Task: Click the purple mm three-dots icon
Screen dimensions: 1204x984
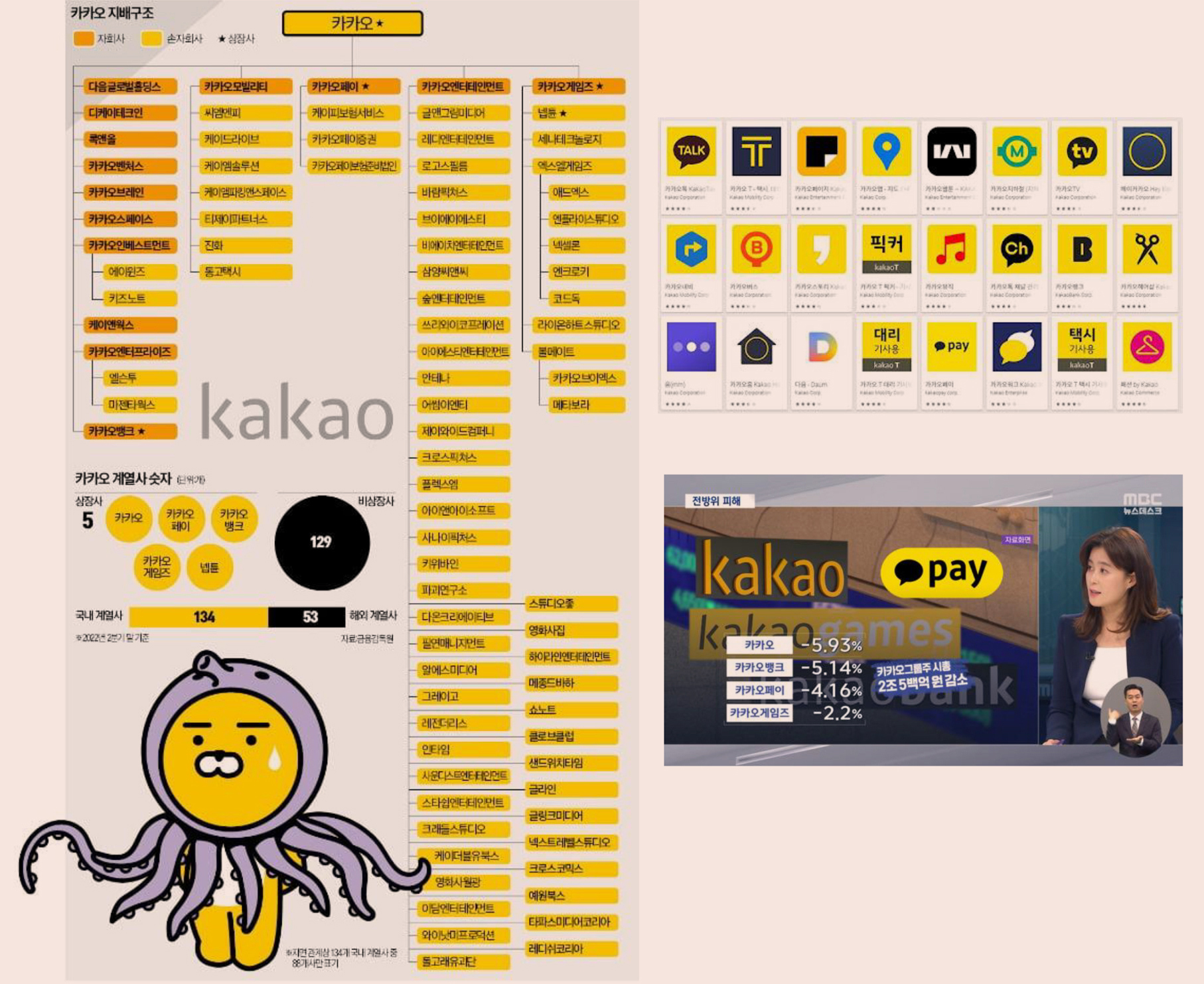Action: [x=691, y=346]
